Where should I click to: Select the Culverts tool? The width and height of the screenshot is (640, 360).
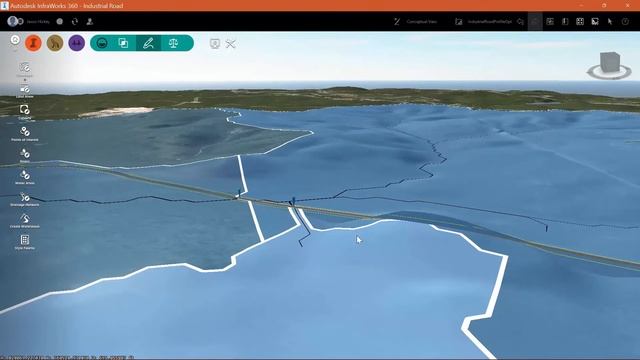(x=24, y=112)
